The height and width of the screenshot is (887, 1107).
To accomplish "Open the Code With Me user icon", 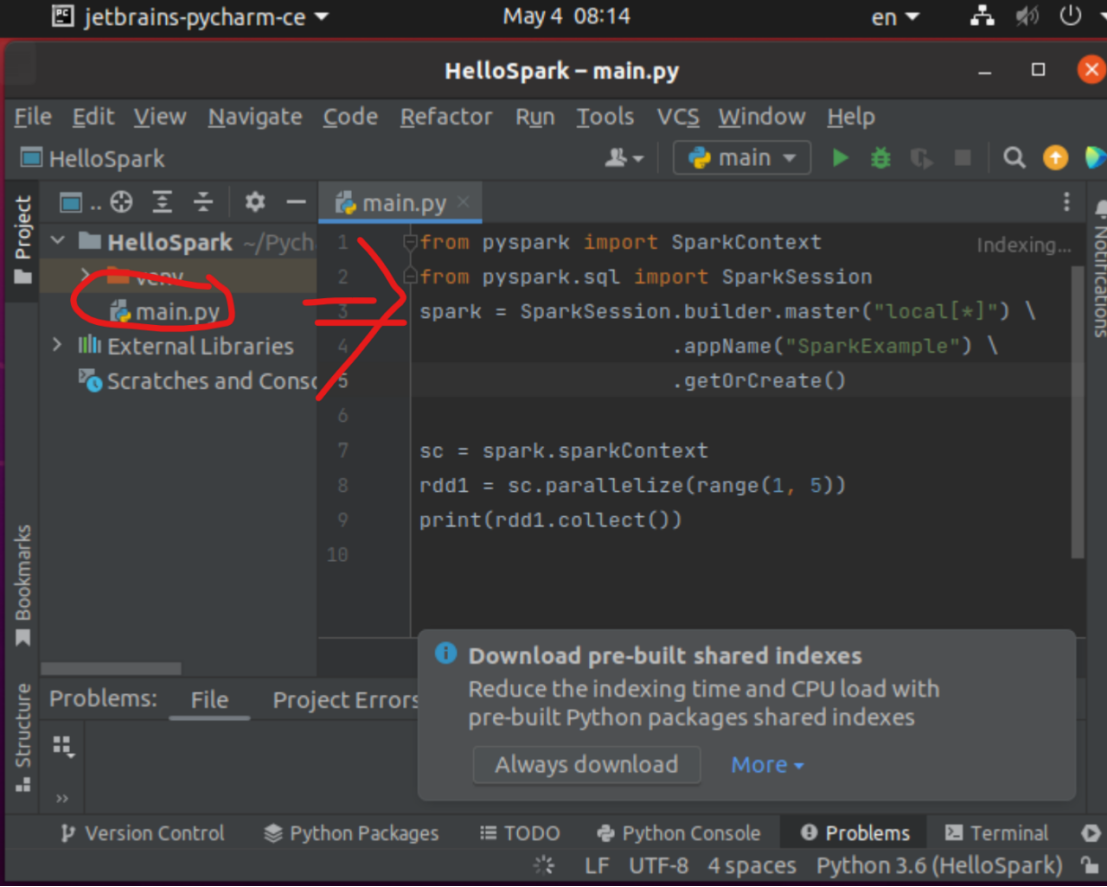I will click(623, 157).
